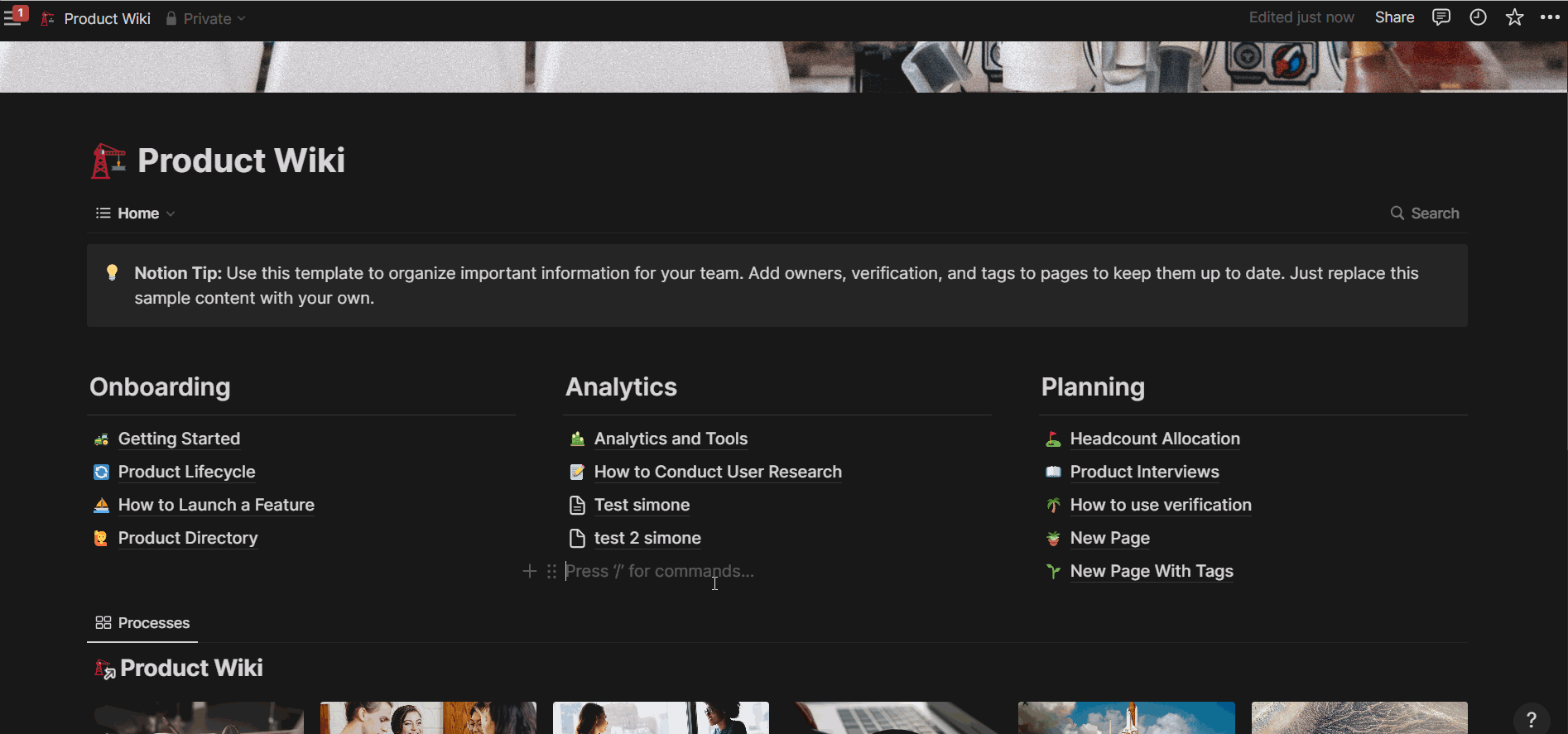
Task: Click the Analytics and Tools page icon
Action: [577, 439]
